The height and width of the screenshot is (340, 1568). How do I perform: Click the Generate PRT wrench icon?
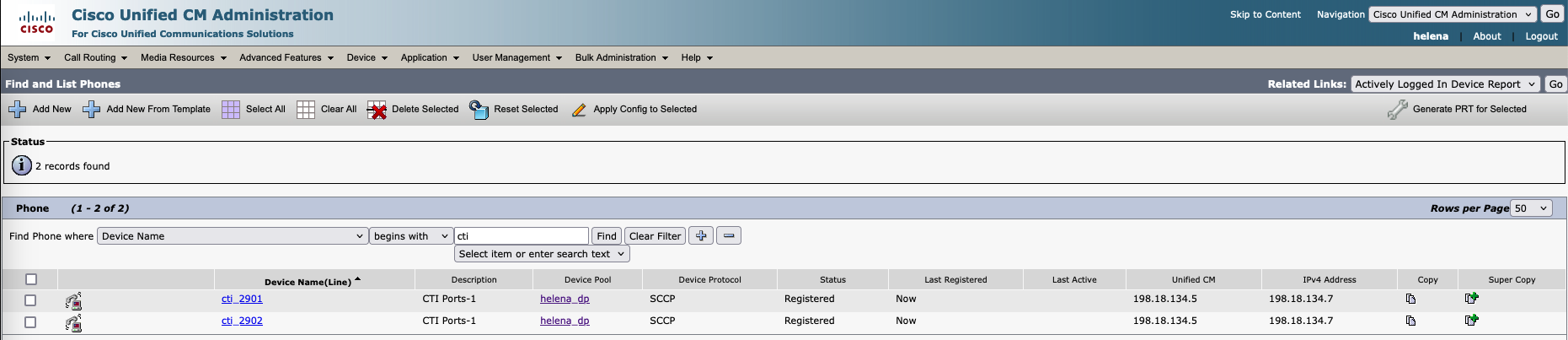tap(1397, 110)
